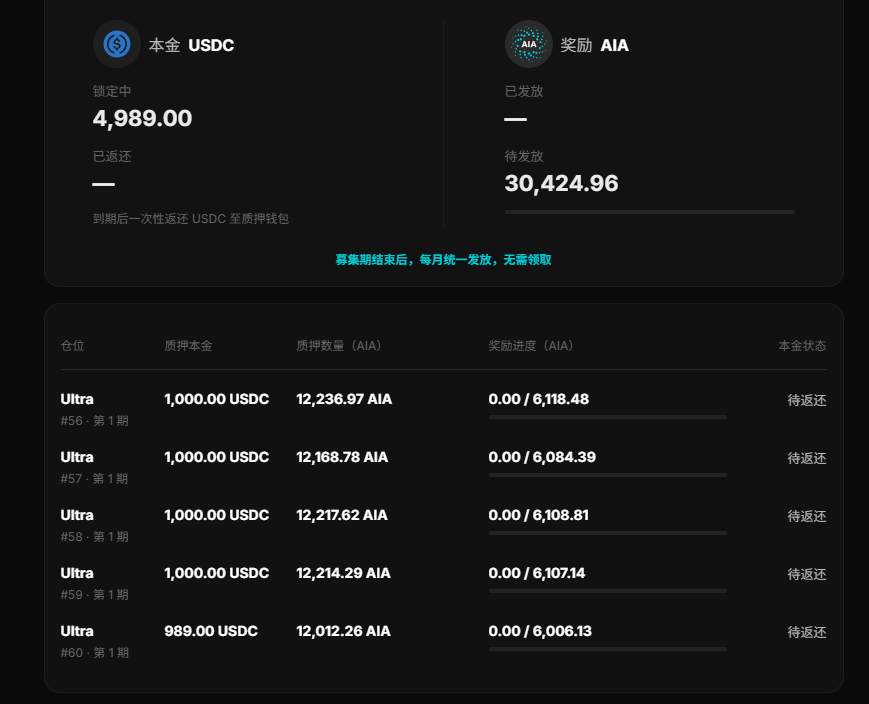Image resolution: width=869 pixels, height=704 pixels.
Task: Click the 仓位 column header
Action: pyautogui.click(x=73, y=346)
